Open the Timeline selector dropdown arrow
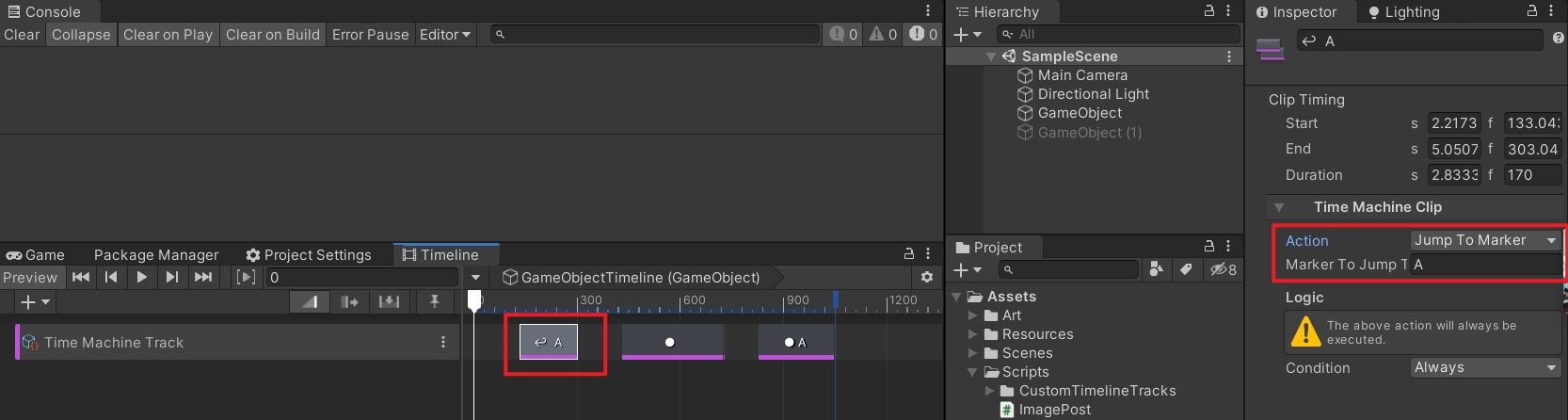 pos(475,277)
